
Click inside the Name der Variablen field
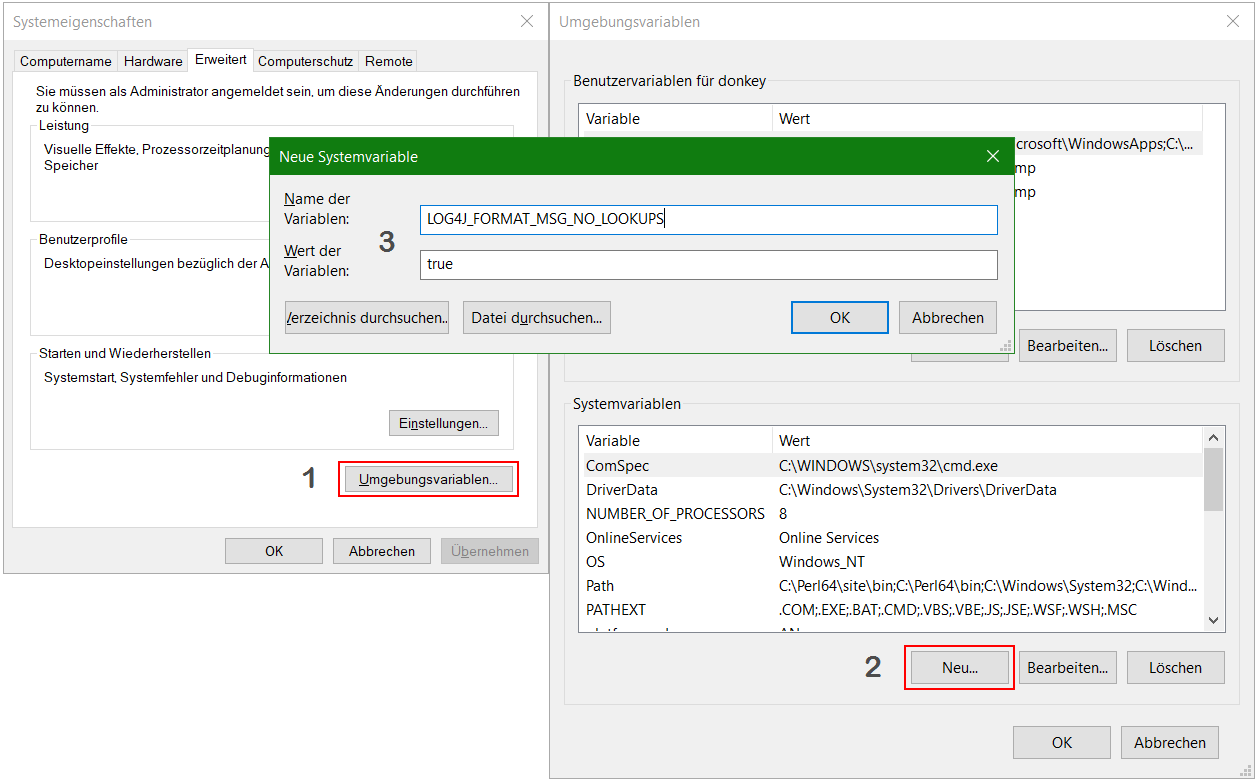tap(707, 220)
